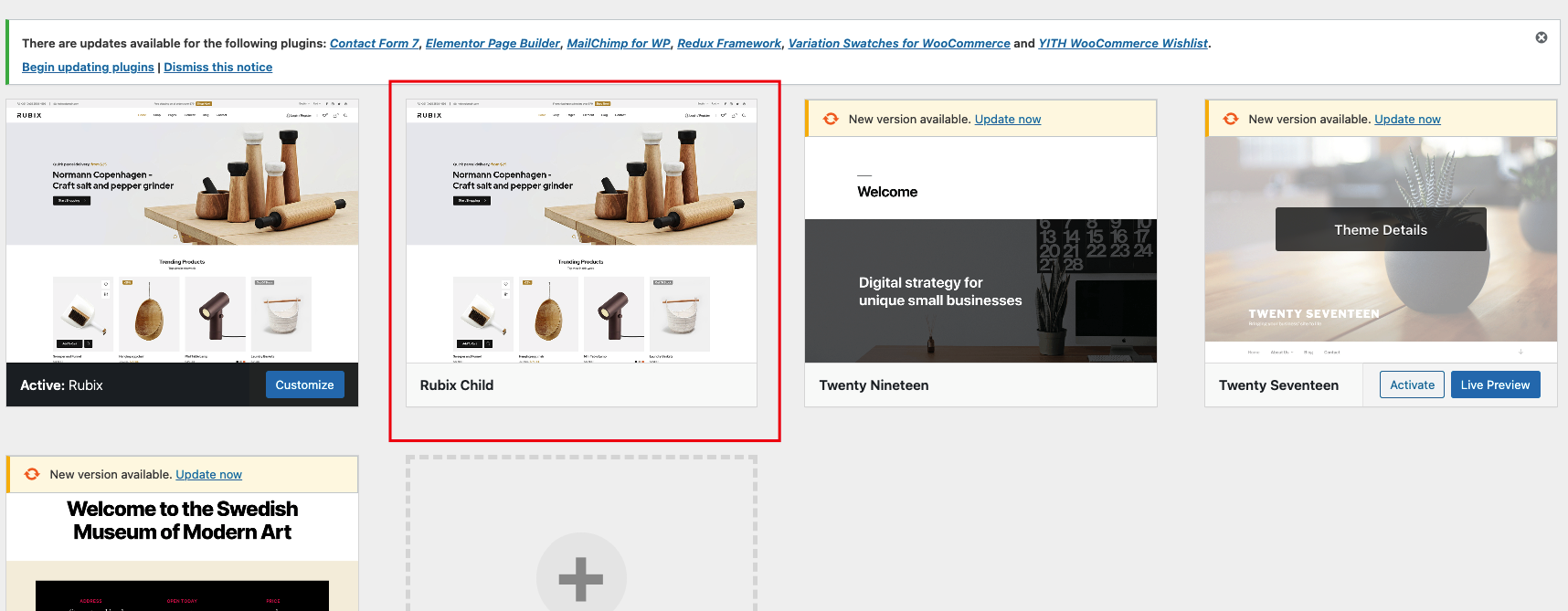
Task: Click the Twenty Nineteen update refresh icon
Action: click(x=831, y=119)
